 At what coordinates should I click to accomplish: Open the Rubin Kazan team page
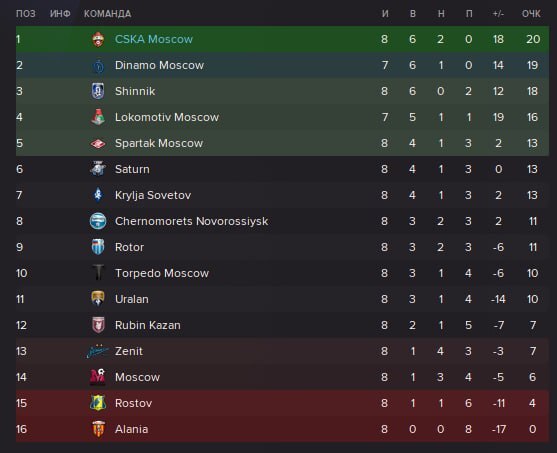tap(148, 325)
